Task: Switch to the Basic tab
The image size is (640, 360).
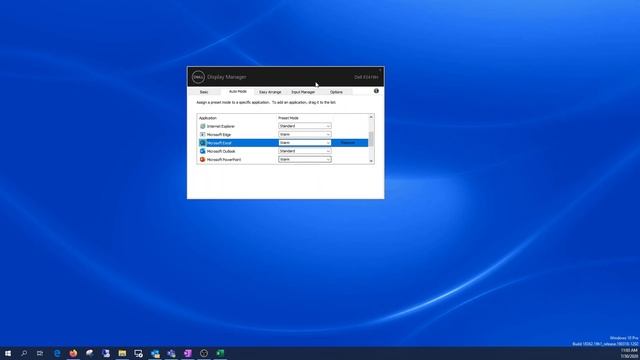Action: click(x=204, y=92)
